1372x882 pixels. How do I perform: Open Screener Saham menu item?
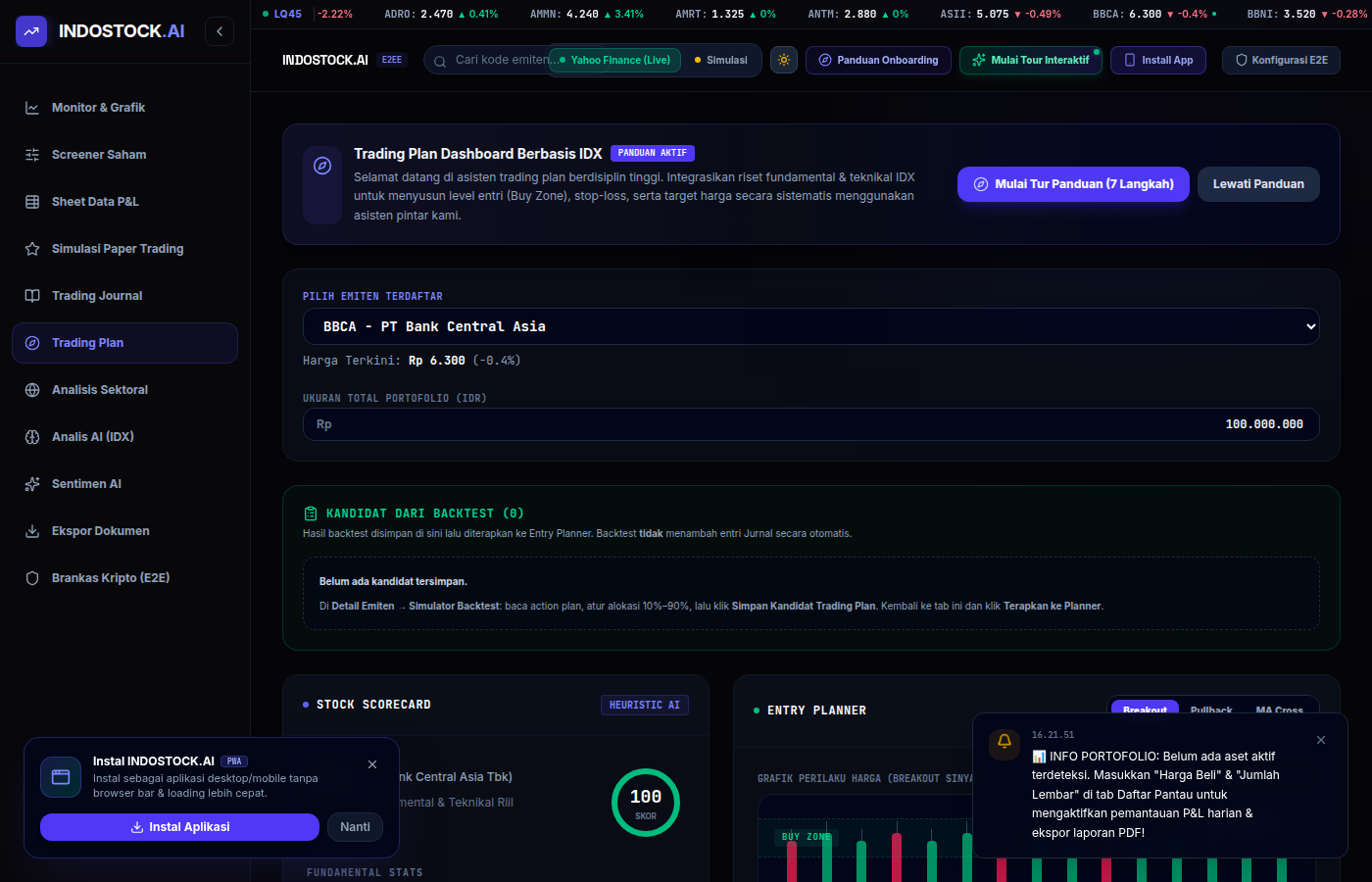tap(124, 155)
